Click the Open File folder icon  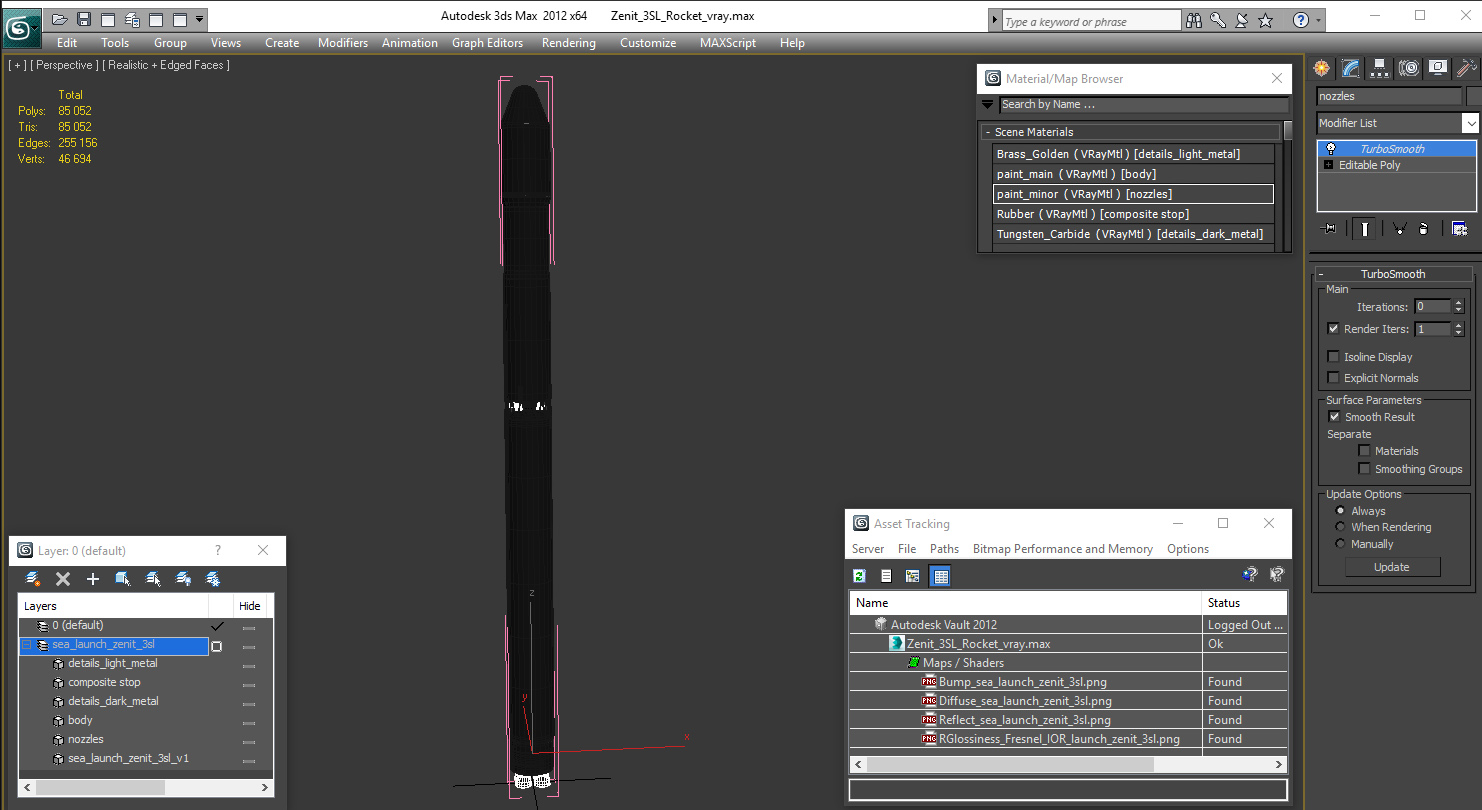[60, 19]
